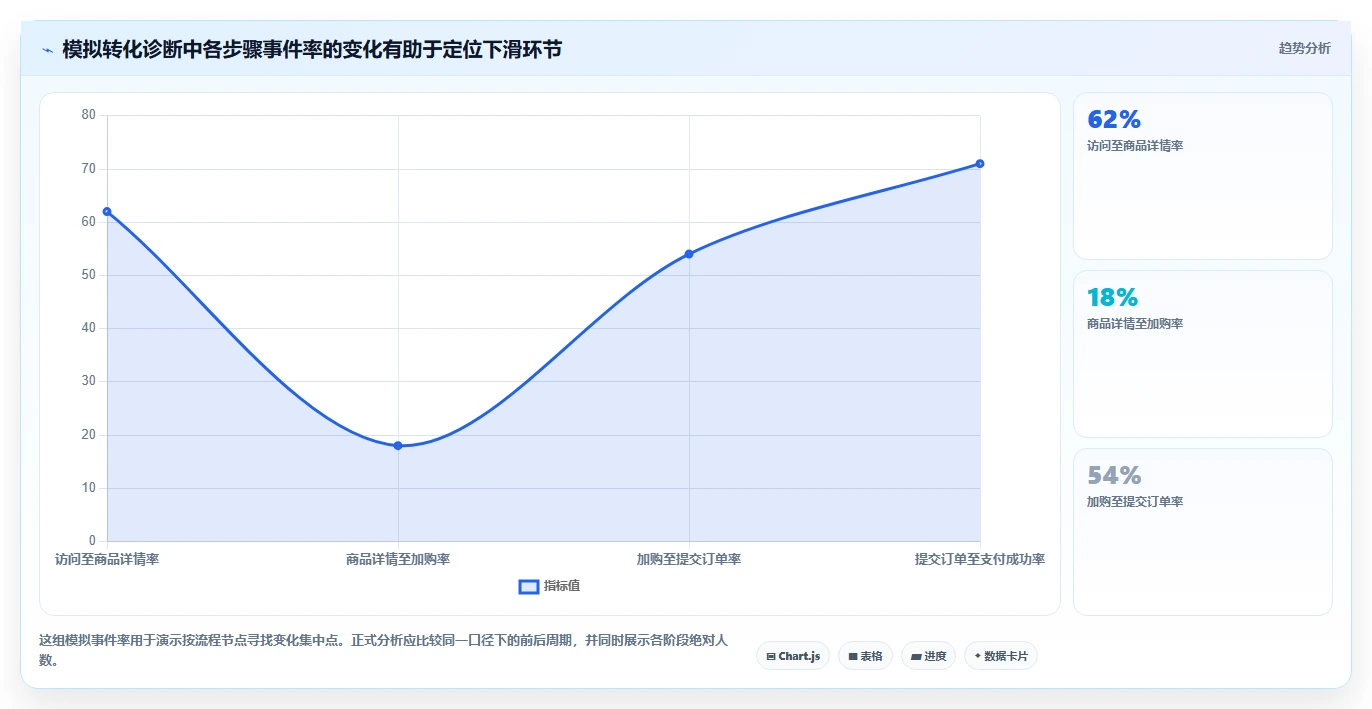Click the data point for 商品详情至加购率
The width and height of the screenshot is (1372, 709).
pos(398,445)
